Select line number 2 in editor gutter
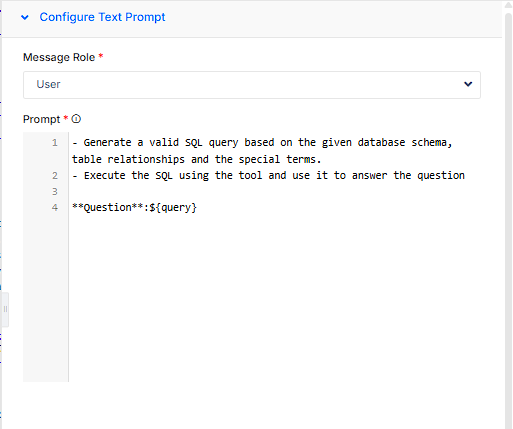 point(55,176)
